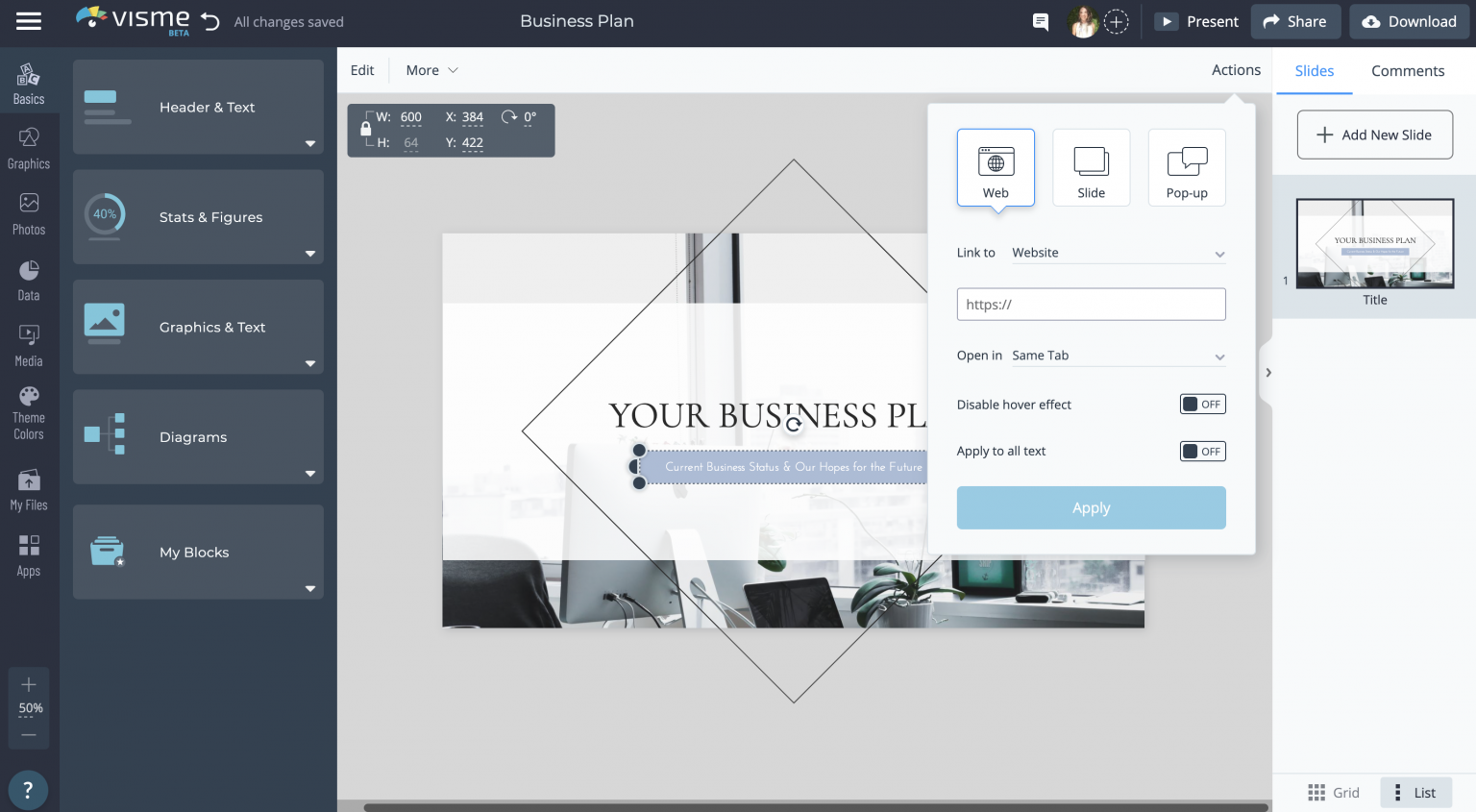This screenshot has height=812, width=1476.
Task: Open the Media sidebar section
Action: (29, 346)
